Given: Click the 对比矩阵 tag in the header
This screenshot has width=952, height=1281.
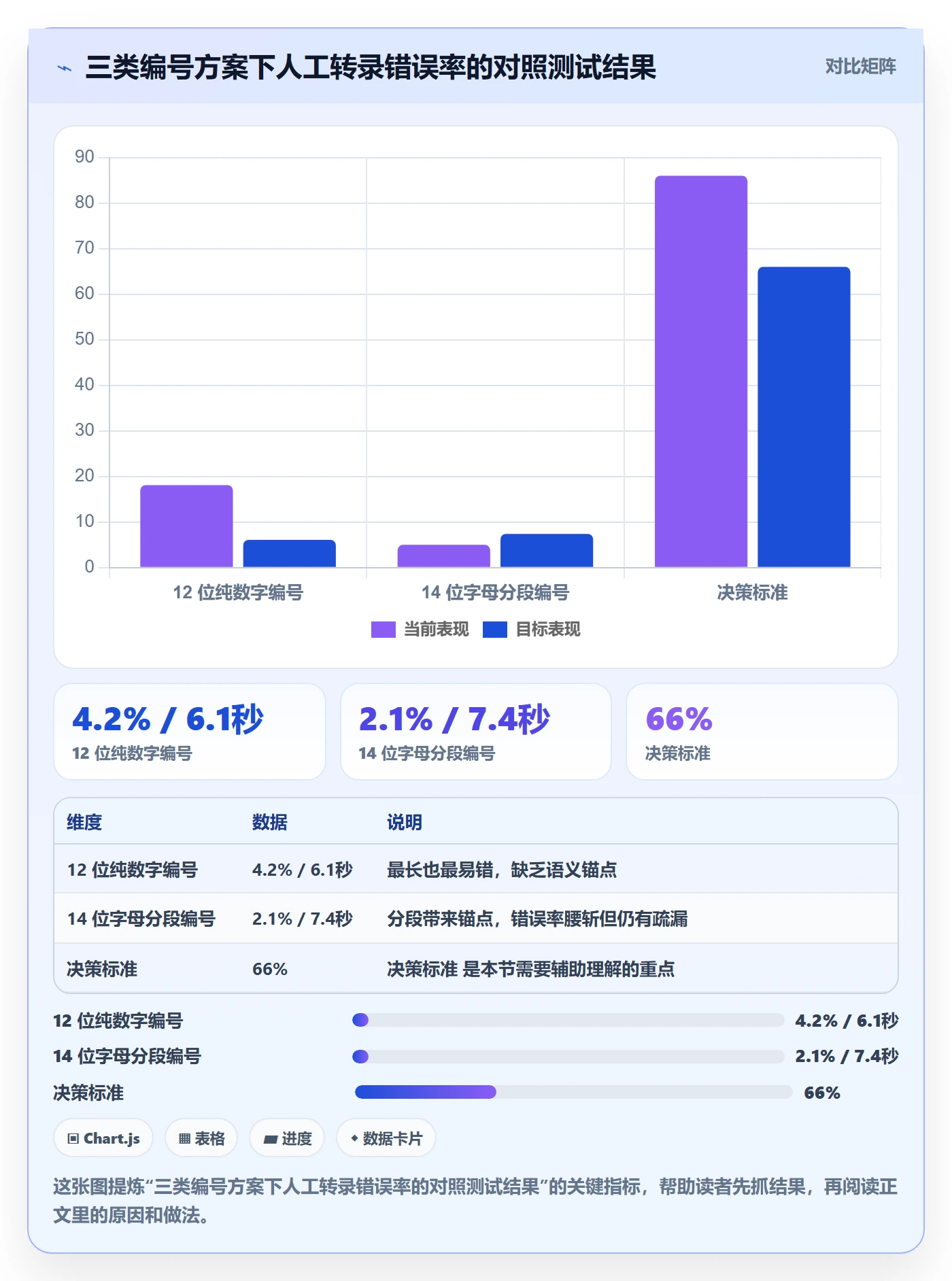Looking at the screenshot, I should coord(860,67).
